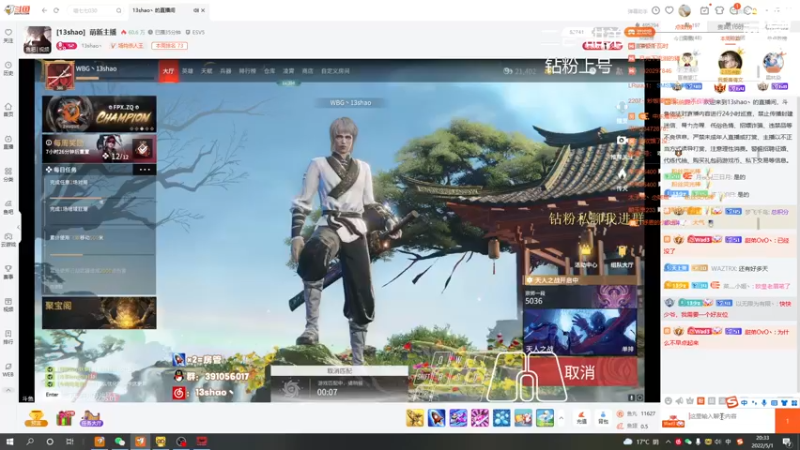Expand the gift list with the up chevron
Screen dimensions: 800x450
pyautogui.click(x=561, y=418)
